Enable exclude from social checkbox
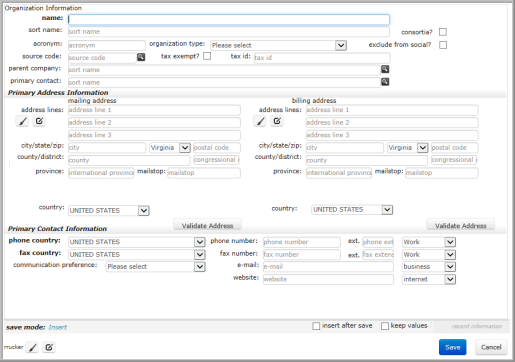 [x=443, y=45]
